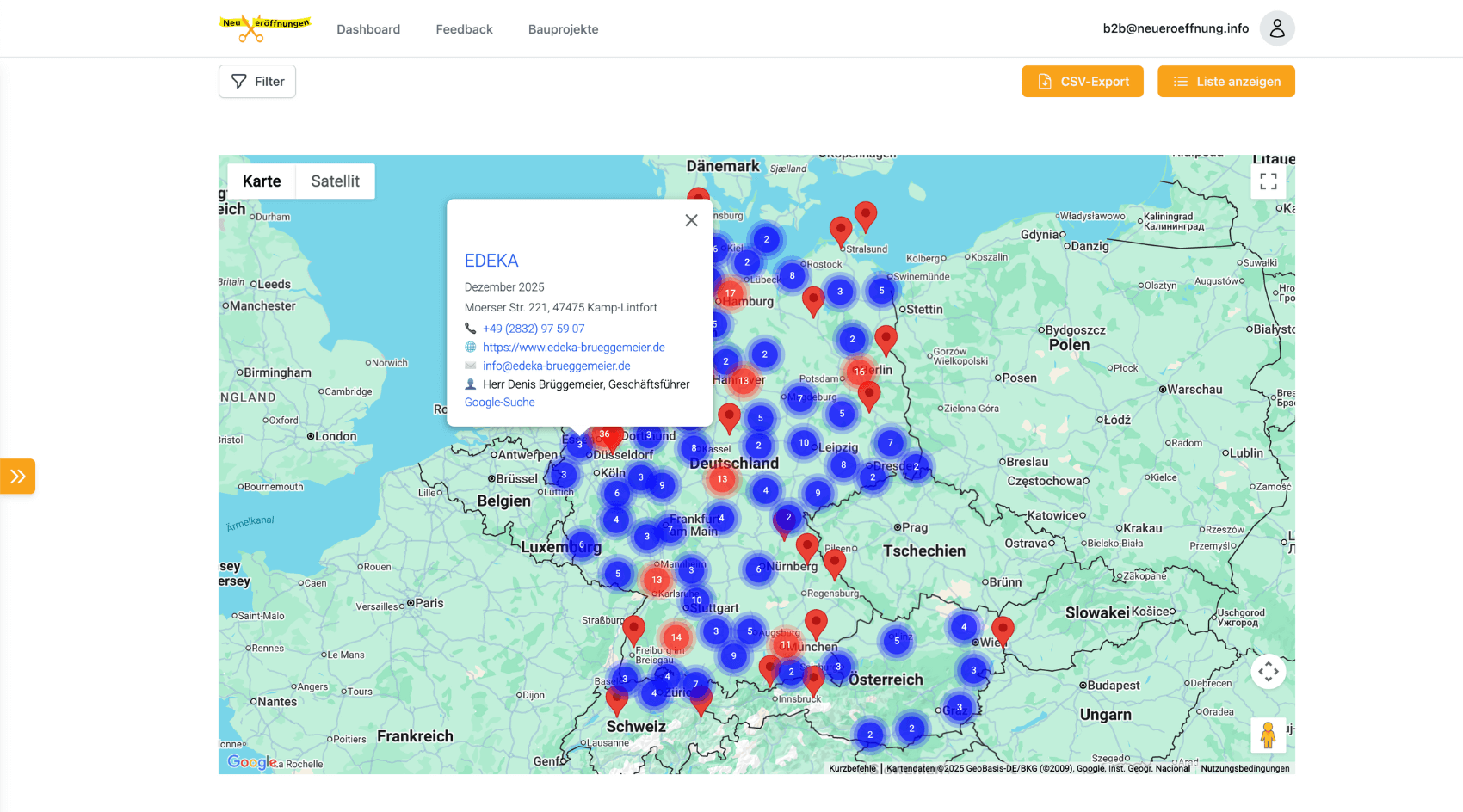The image size is (1463, 812).
Task: Click the Neueröffnungen logo
Action: 264,28
